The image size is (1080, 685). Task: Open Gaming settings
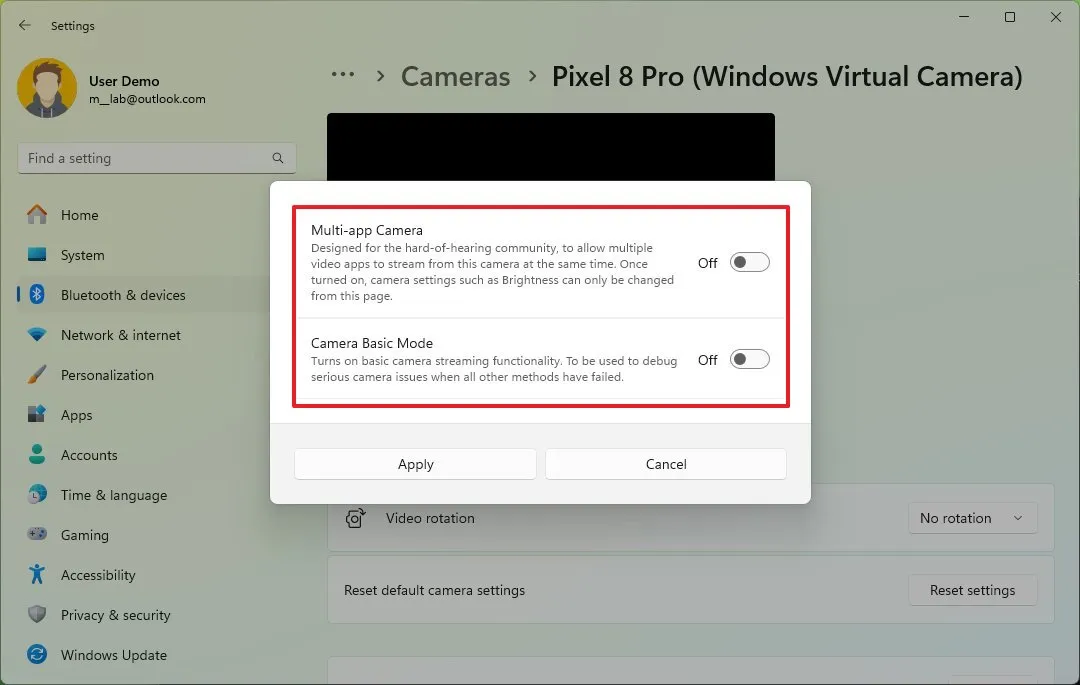click(x=143, y=534)
